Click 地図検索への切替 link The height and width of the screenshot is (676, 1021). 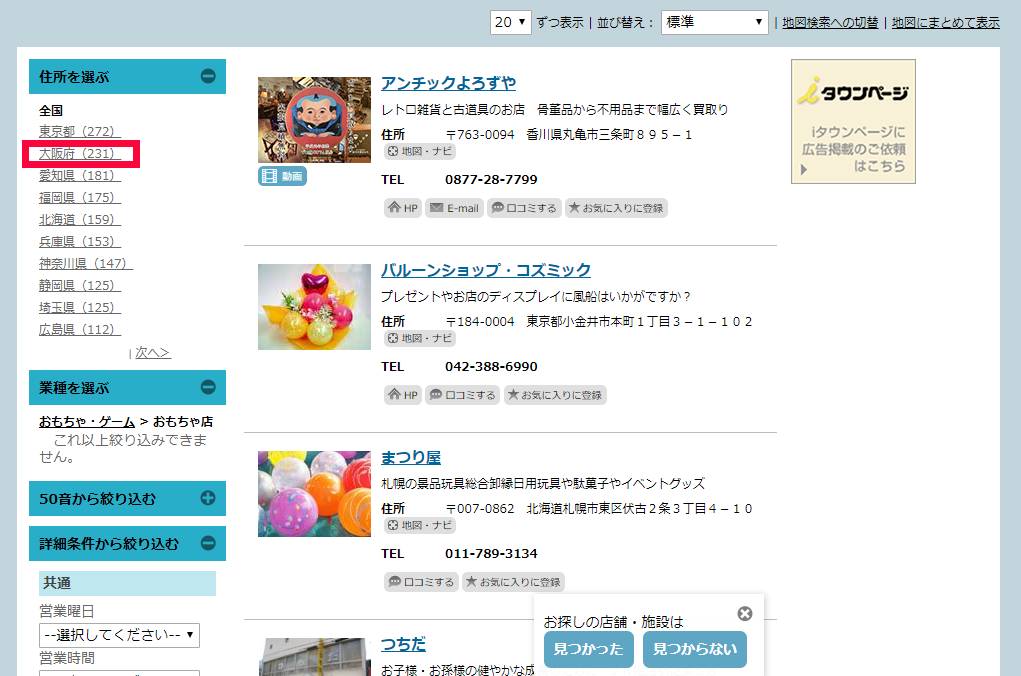coord(830,22)
